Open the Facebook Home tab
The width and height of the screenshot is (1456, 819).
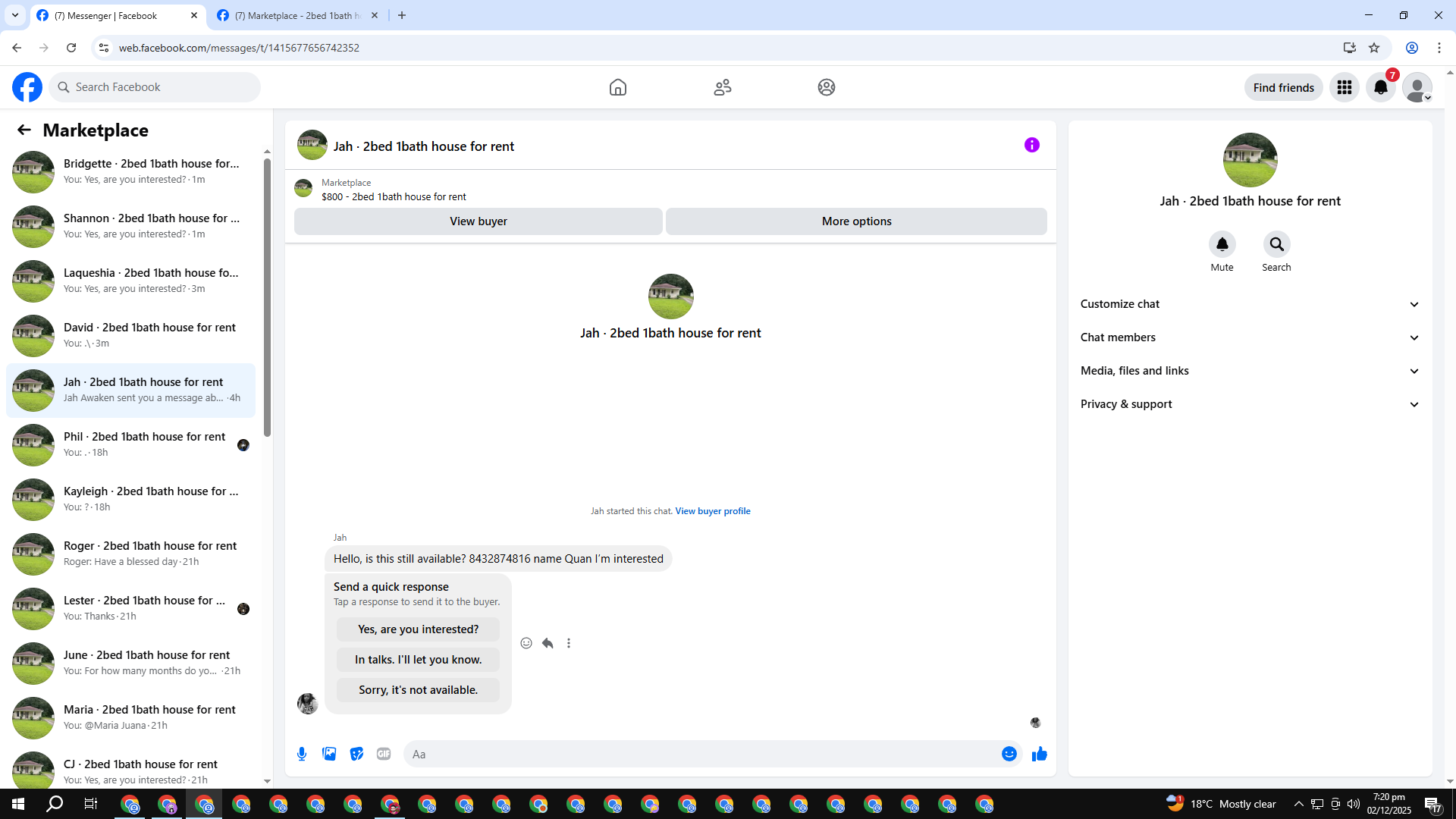617,87
